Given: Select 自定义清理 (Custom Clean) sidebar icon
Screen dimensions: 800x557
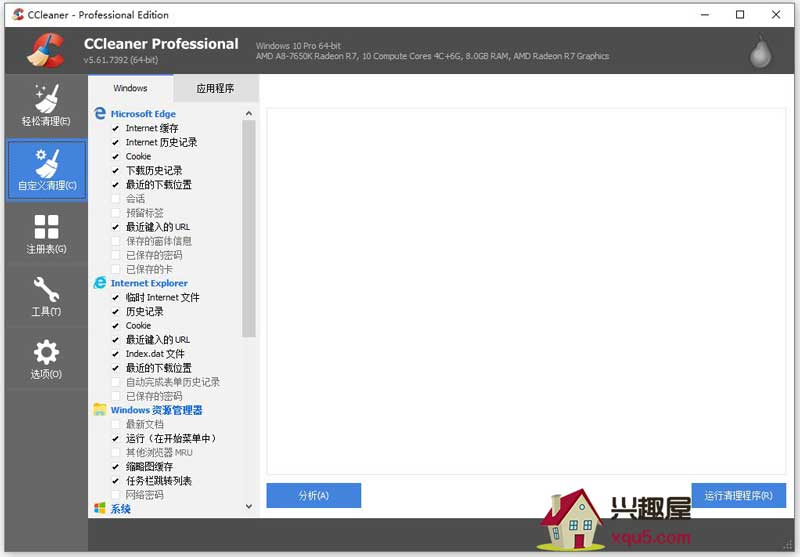Looking at the screenshot, I should (46, 168).
